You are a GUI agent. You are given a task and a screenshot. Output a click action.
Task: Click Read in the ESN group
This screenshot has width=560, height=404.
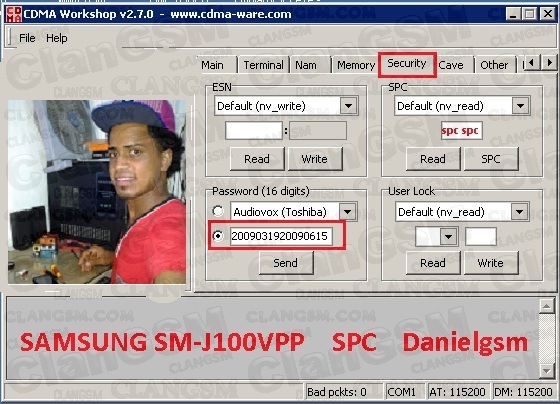tap(257, 159)
